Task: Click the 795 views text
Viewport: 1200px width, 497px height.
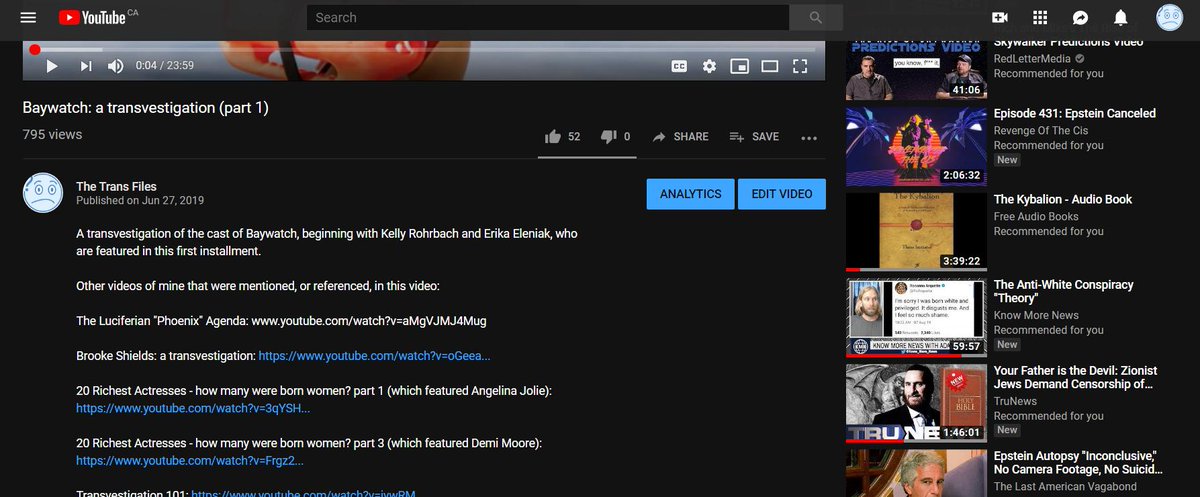Action: 53,134
